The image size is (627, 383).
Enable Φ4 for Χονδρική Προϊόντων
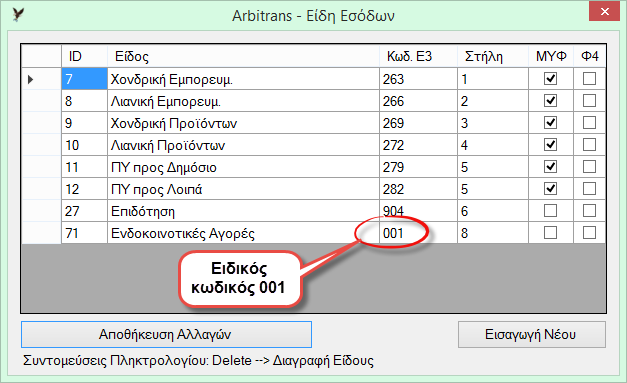589,123
